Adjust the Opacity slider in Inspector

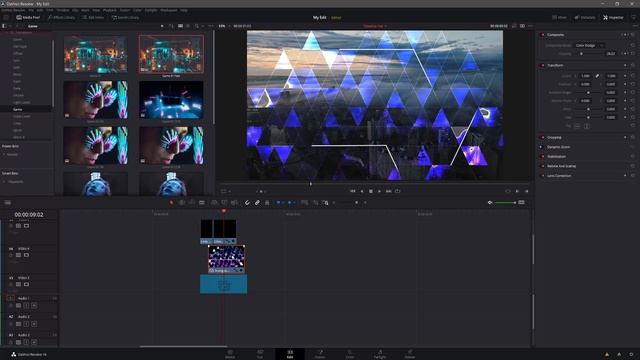[x=588, y=54]
